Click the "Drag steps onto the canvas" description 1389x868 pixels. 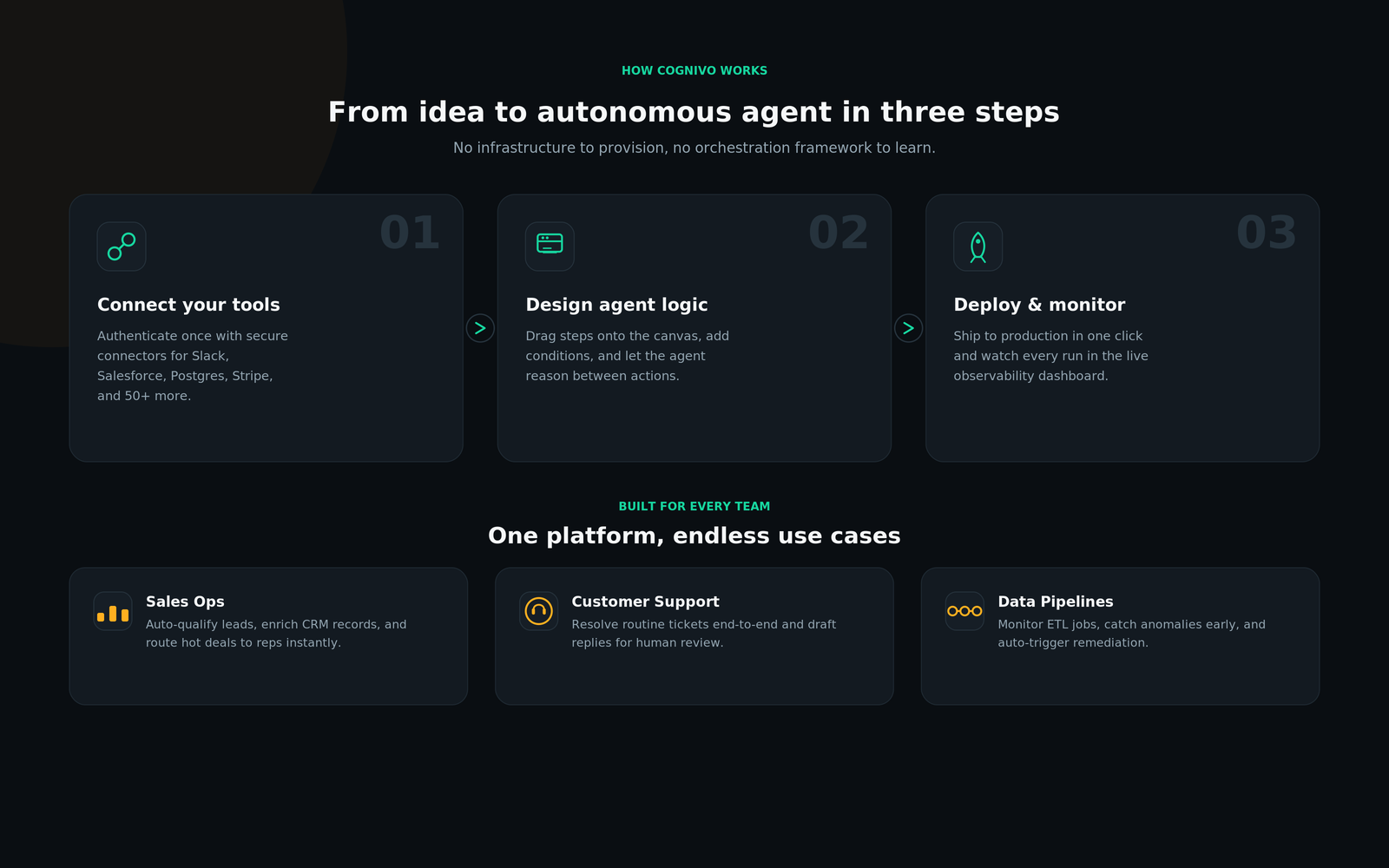tap(627, 356)
